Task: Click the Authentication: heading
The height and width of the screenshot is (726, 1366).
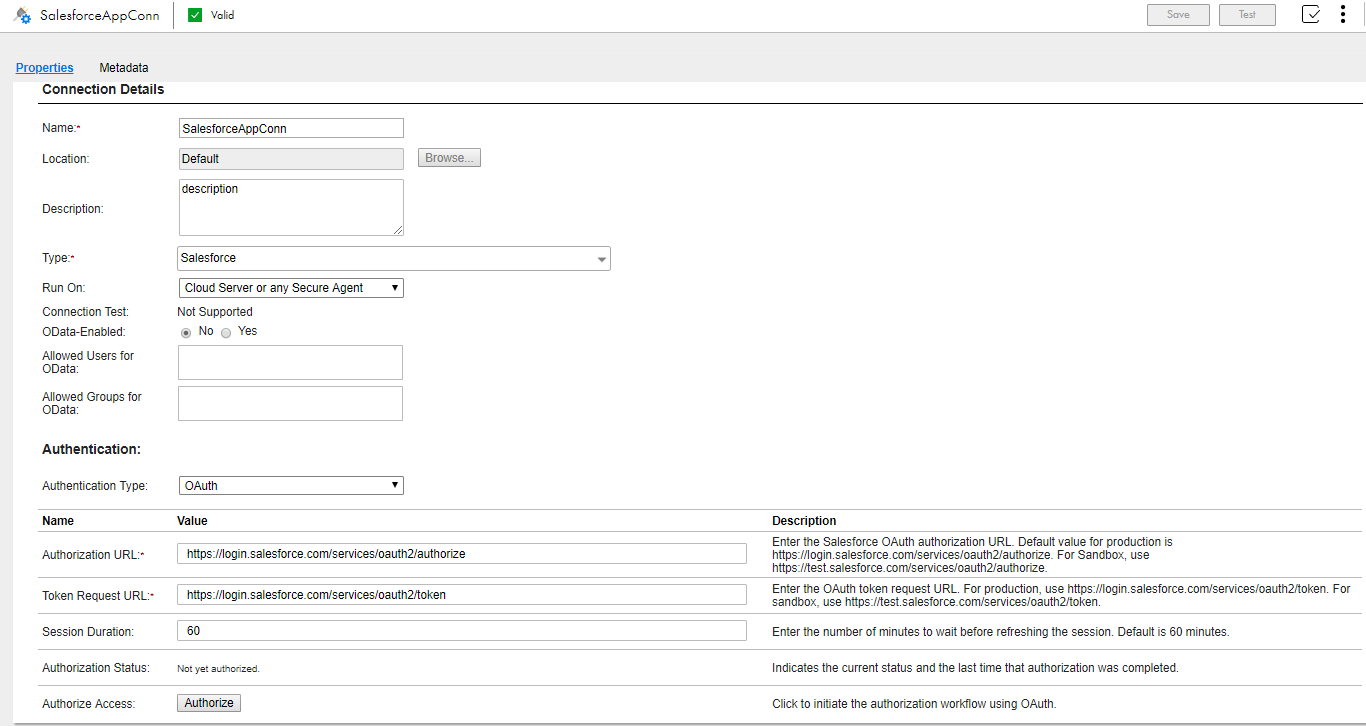Action: point(91,450)
